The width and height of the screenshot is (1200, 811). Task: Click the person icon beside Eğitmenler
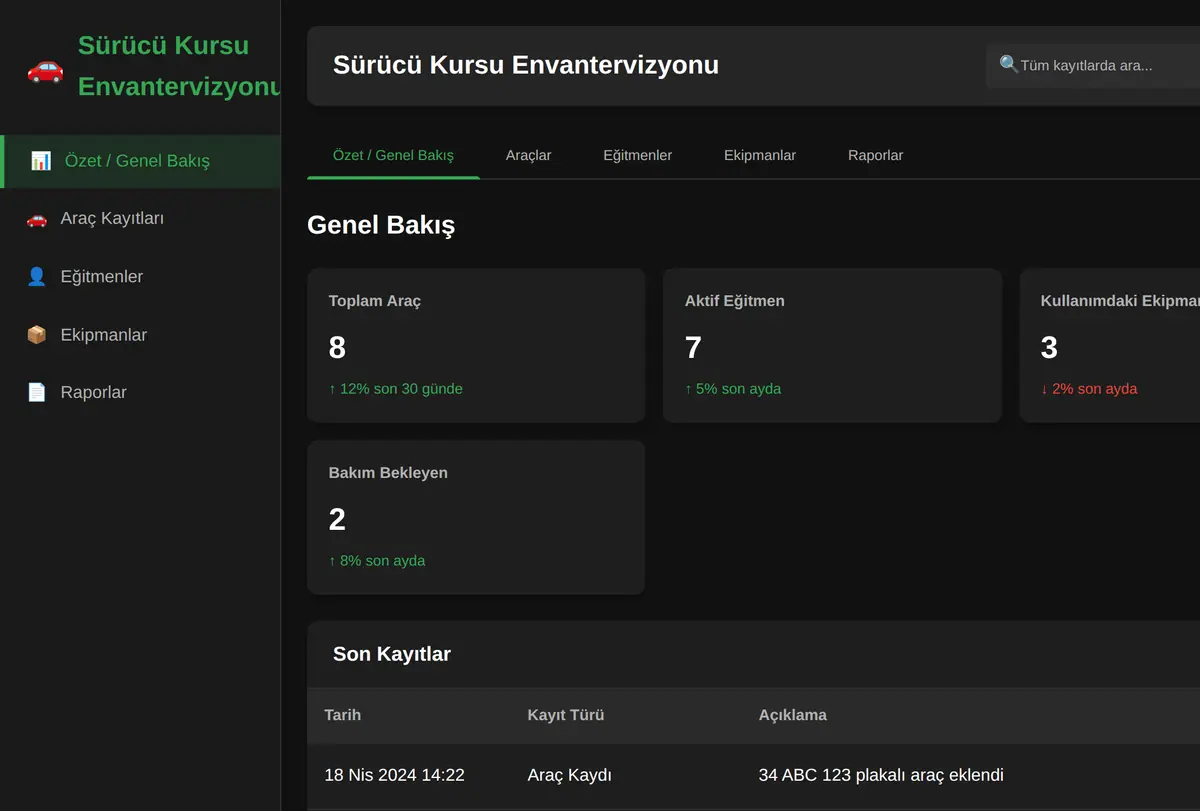[37, 277]
